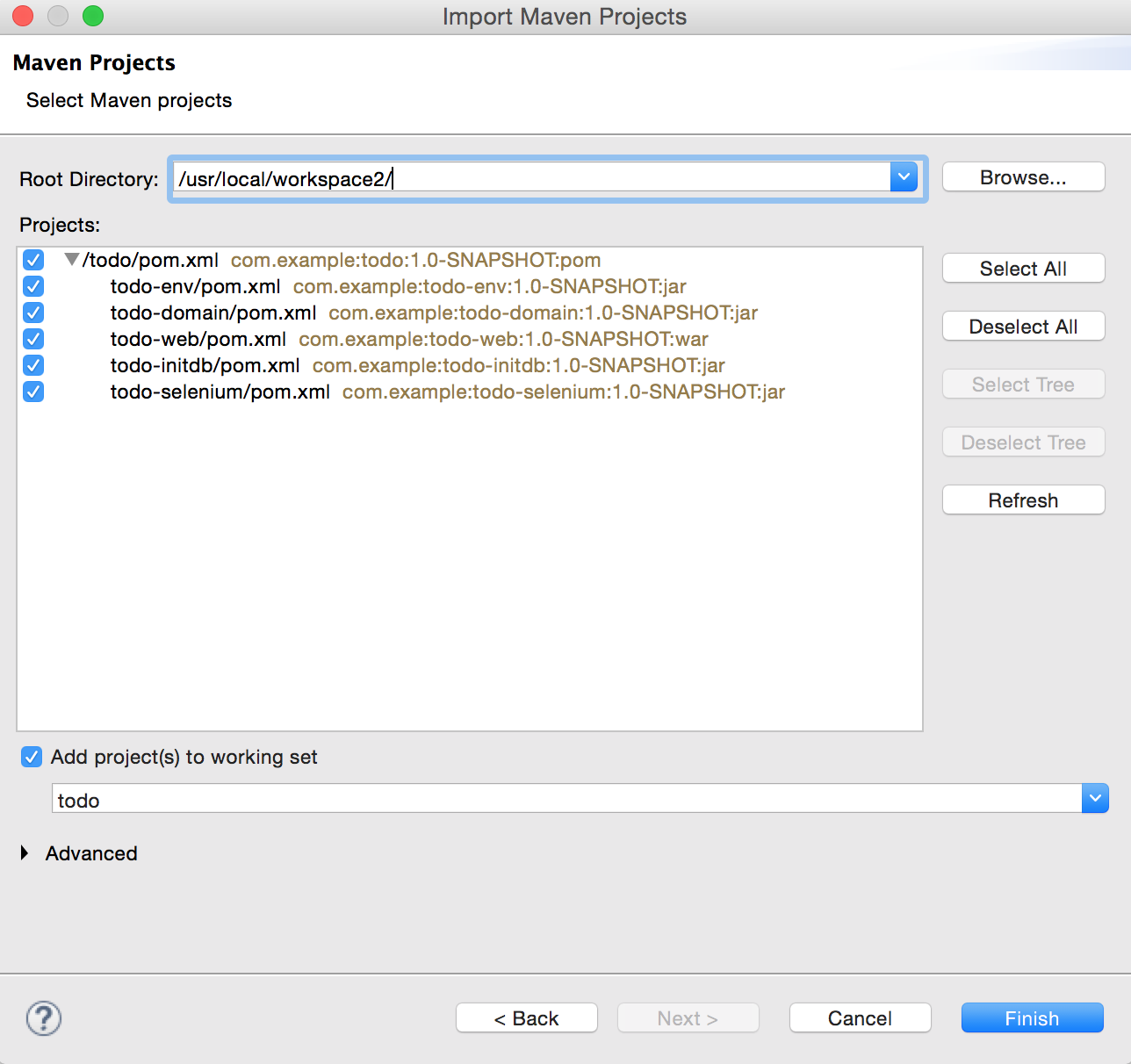Go back to the previous wizard page
Screen dimensions: 1131x1064
click(526, 1017)
